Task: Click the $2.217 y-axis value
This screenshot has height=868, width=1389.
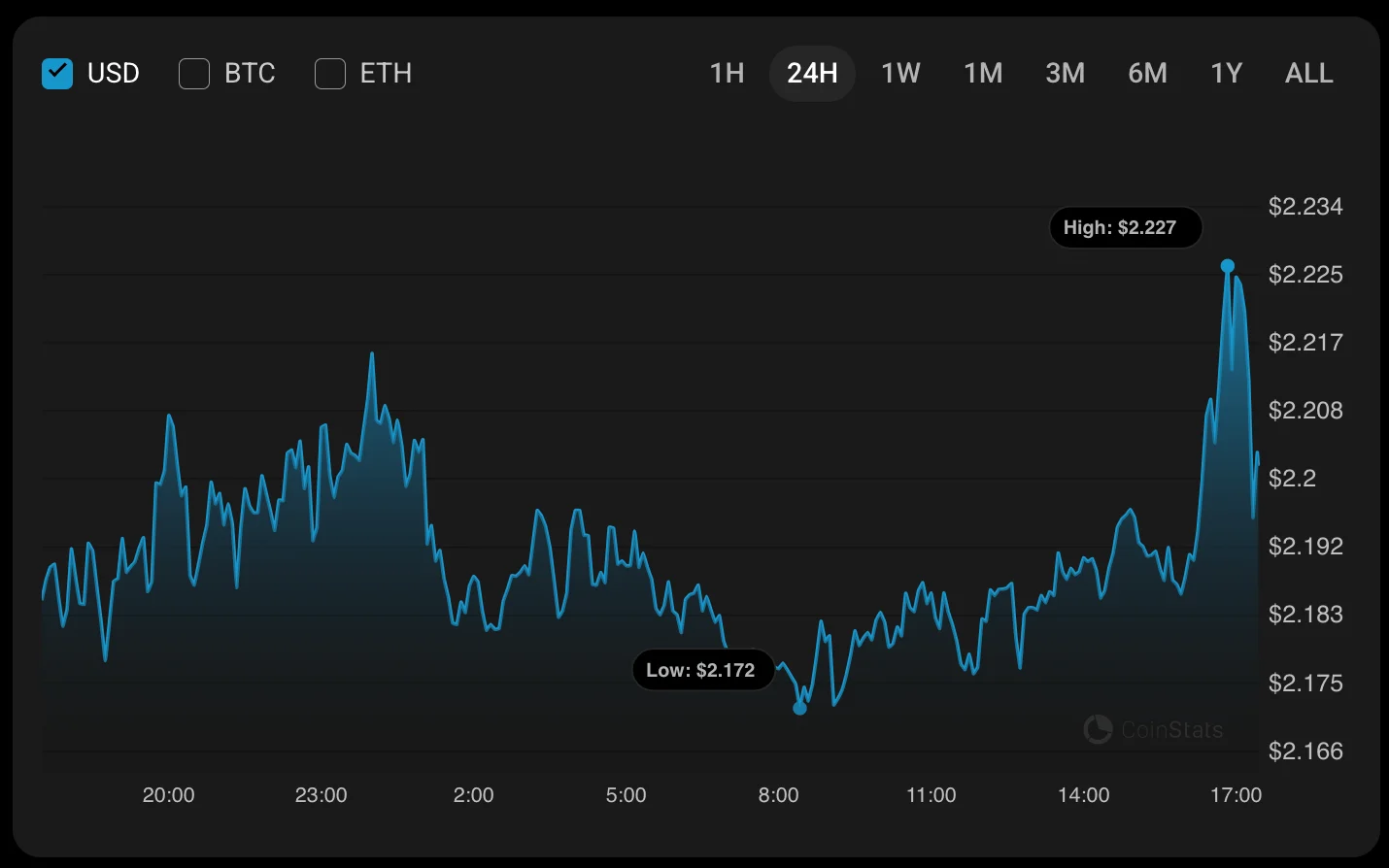Action: [1305, 343]
